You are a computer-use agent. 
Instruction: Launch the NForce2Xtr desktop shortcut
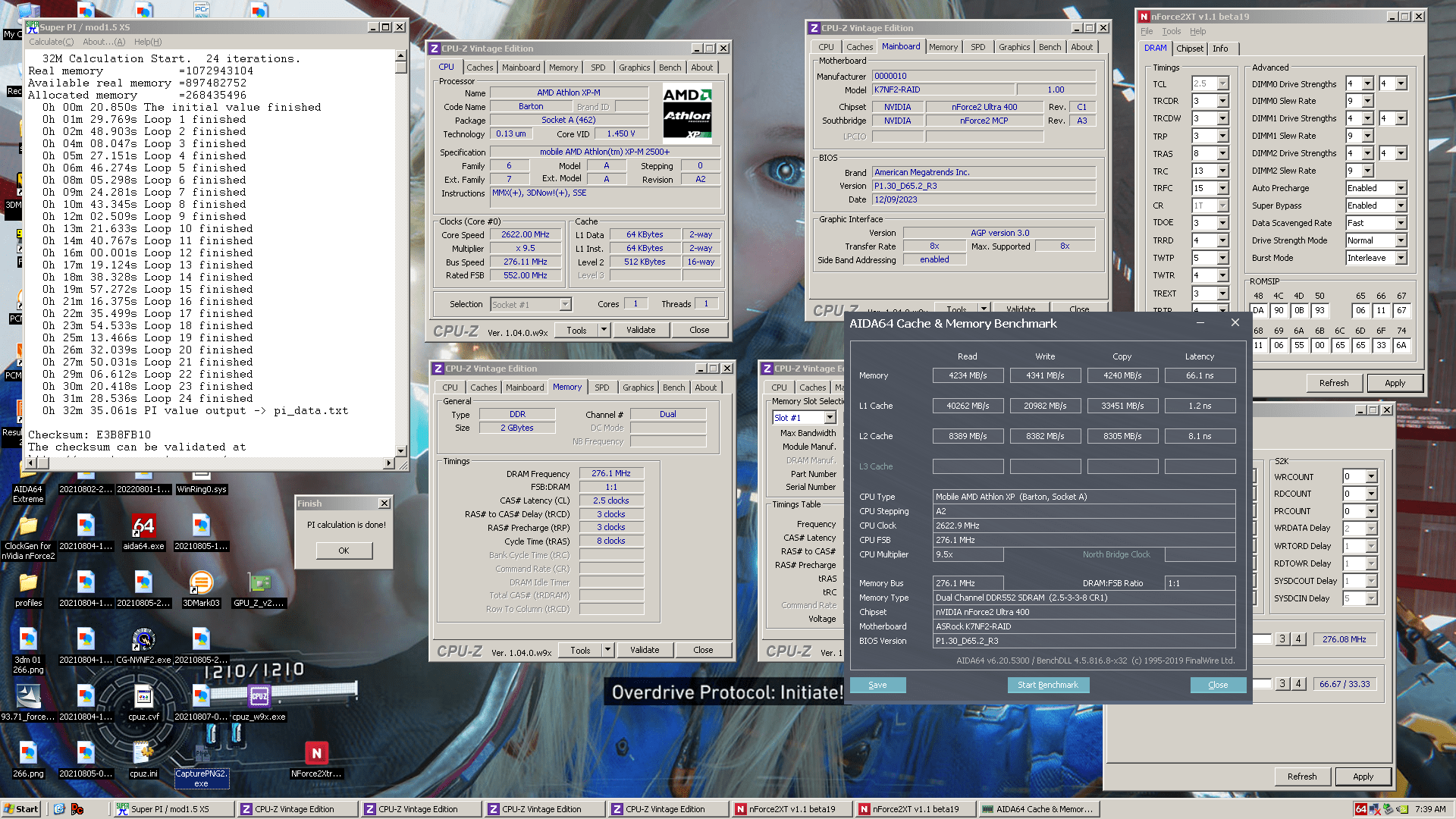coord(316,760)
